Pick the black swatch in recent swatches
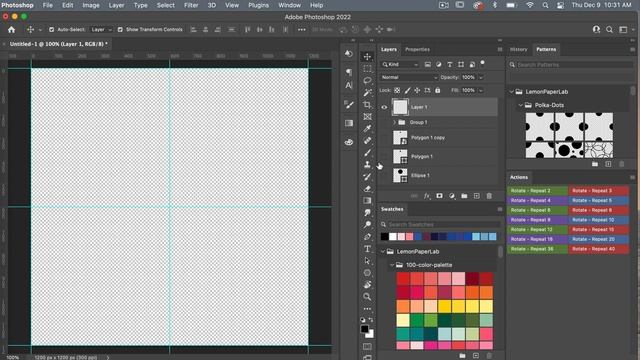640x360 pixels. (x=384, y=237)
